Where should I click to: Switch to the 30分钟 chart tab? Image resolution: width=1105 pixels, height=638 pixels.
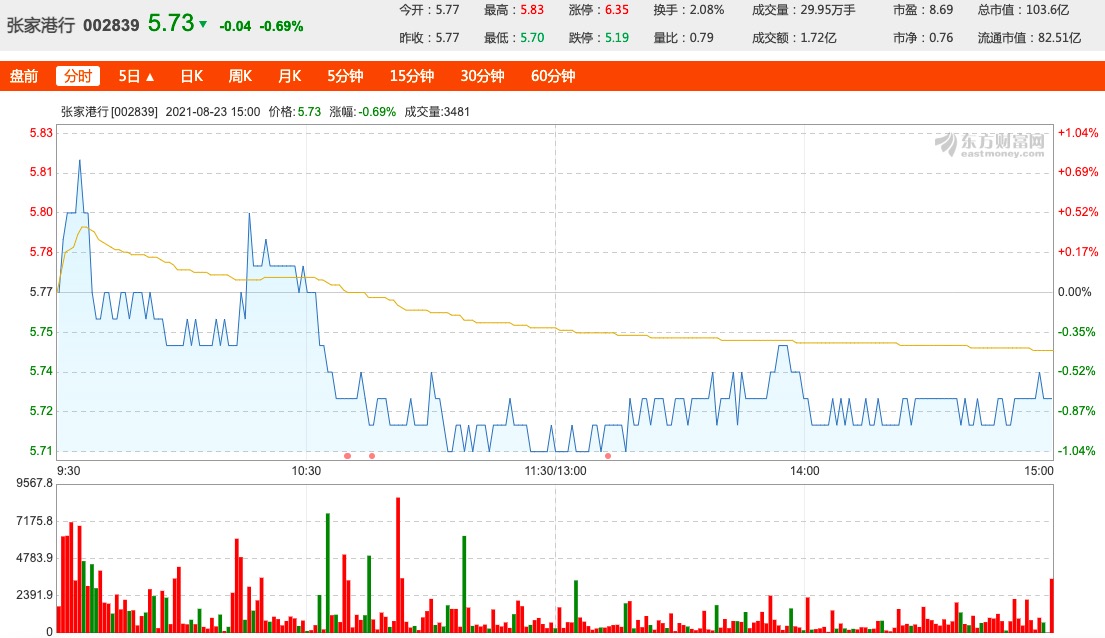[482, 76]
